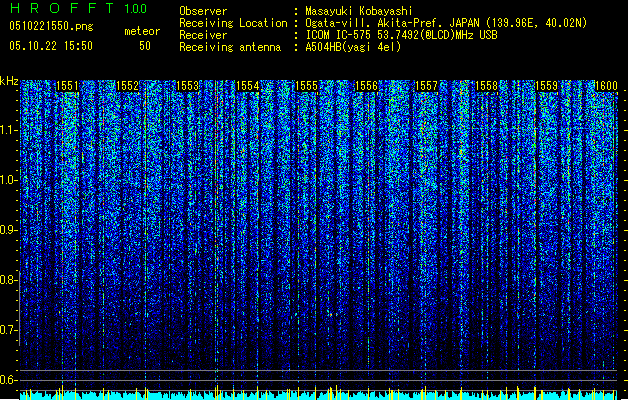Click the cyan signal level strip at bottom
629x400 pixels.
pos(319,395)
